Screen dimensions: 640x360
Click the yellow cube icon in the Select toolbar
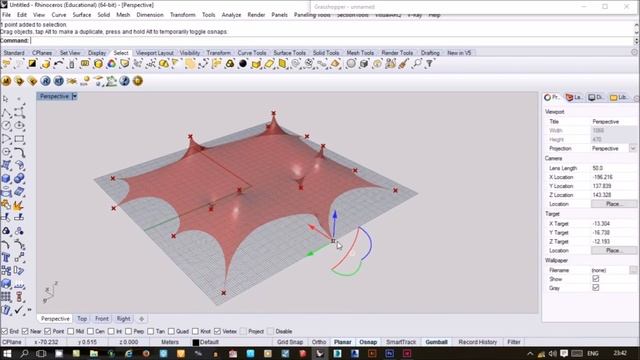click(x=98, y=64)
